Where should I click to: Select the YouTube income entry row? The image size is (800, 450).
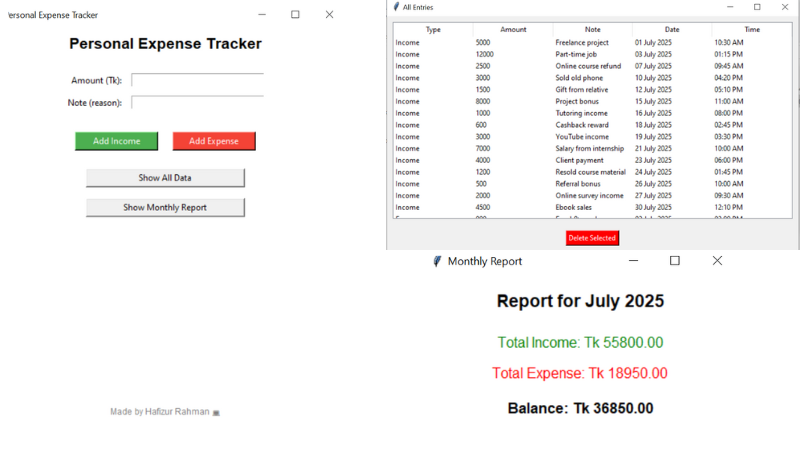(x=580, y=137)
